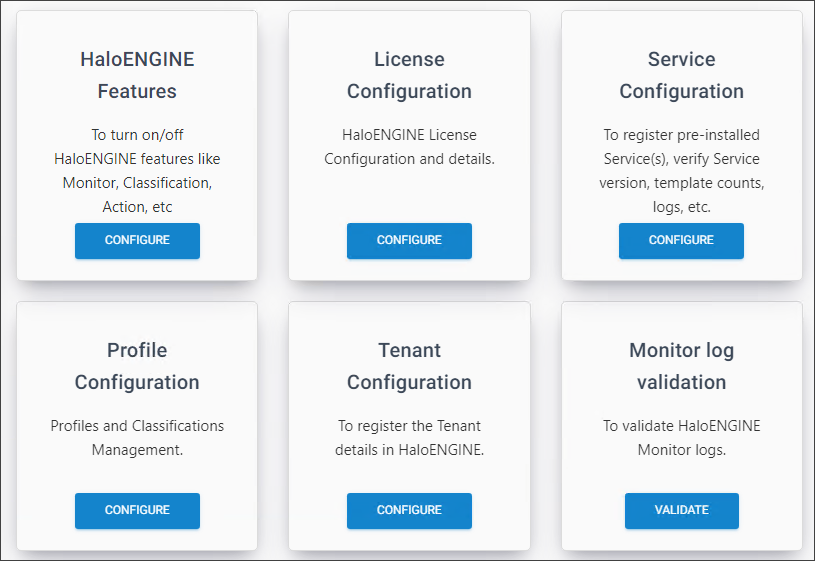
Task: Click the Tenant Configuration heading
Action: 409,366
